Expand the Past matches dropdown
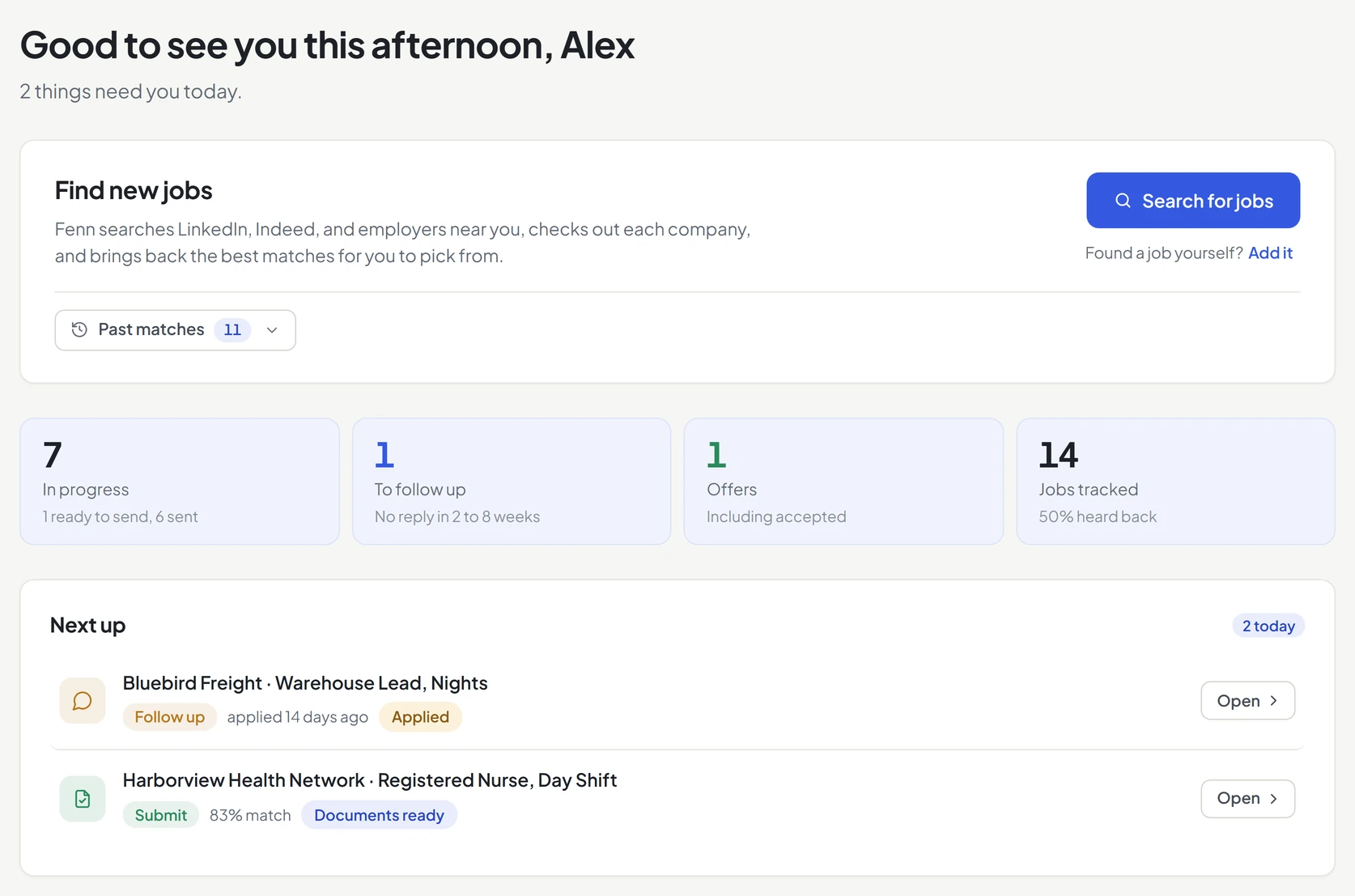Viewport: 1355px width, 896px height. point(175,330)
